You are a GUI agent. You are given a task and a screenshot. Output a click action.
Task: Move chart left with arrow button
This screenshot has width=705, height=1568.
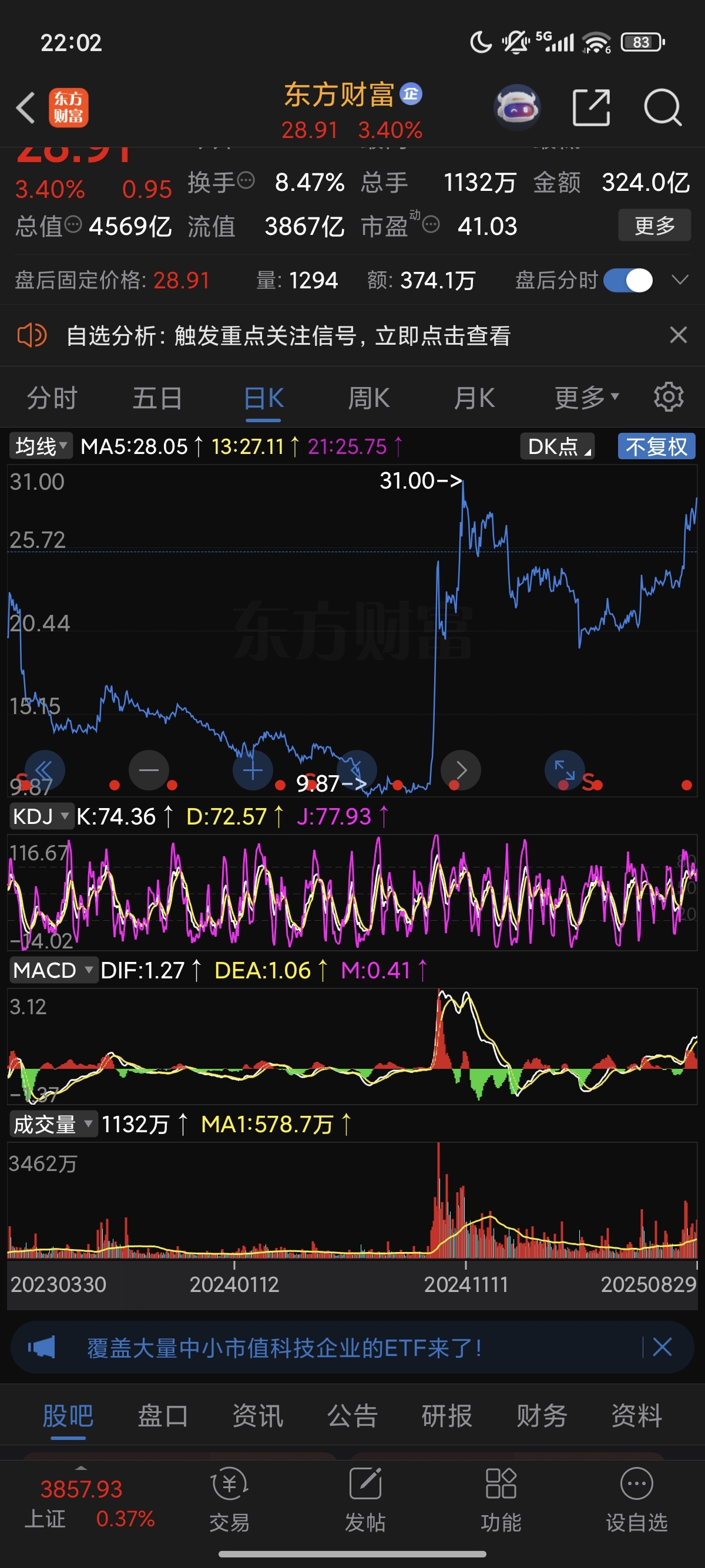coord(357,770)
